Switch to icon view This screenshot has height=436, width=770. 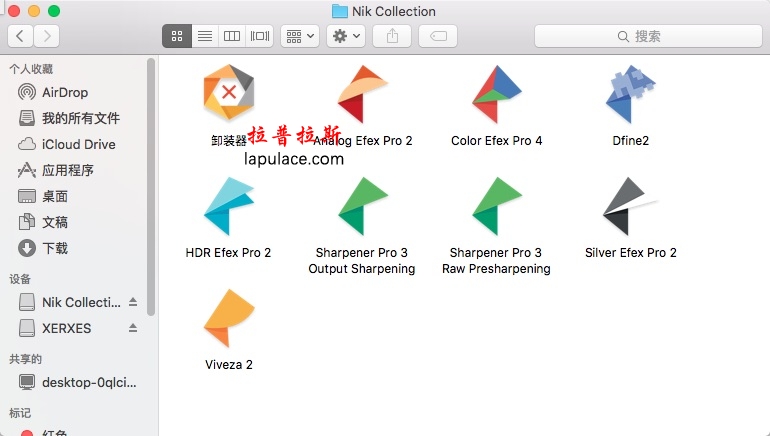[x=177, y=36]
